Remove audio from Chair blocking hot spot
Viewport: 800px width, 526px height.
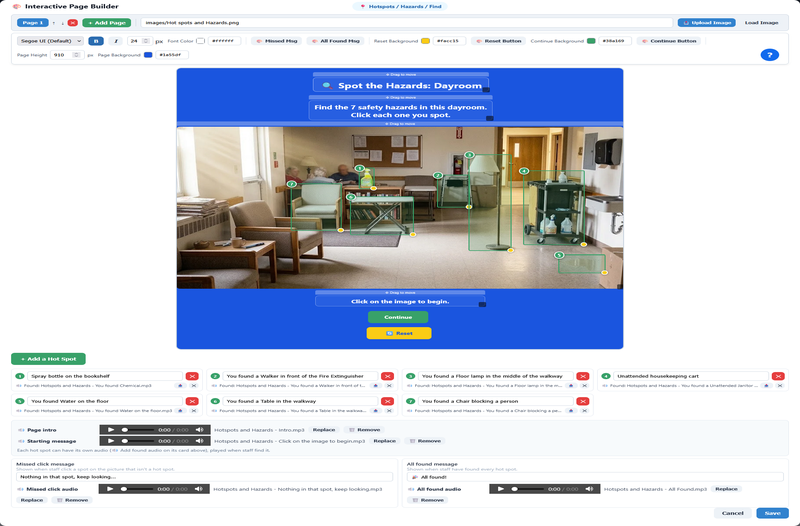[x=585, y=411]
